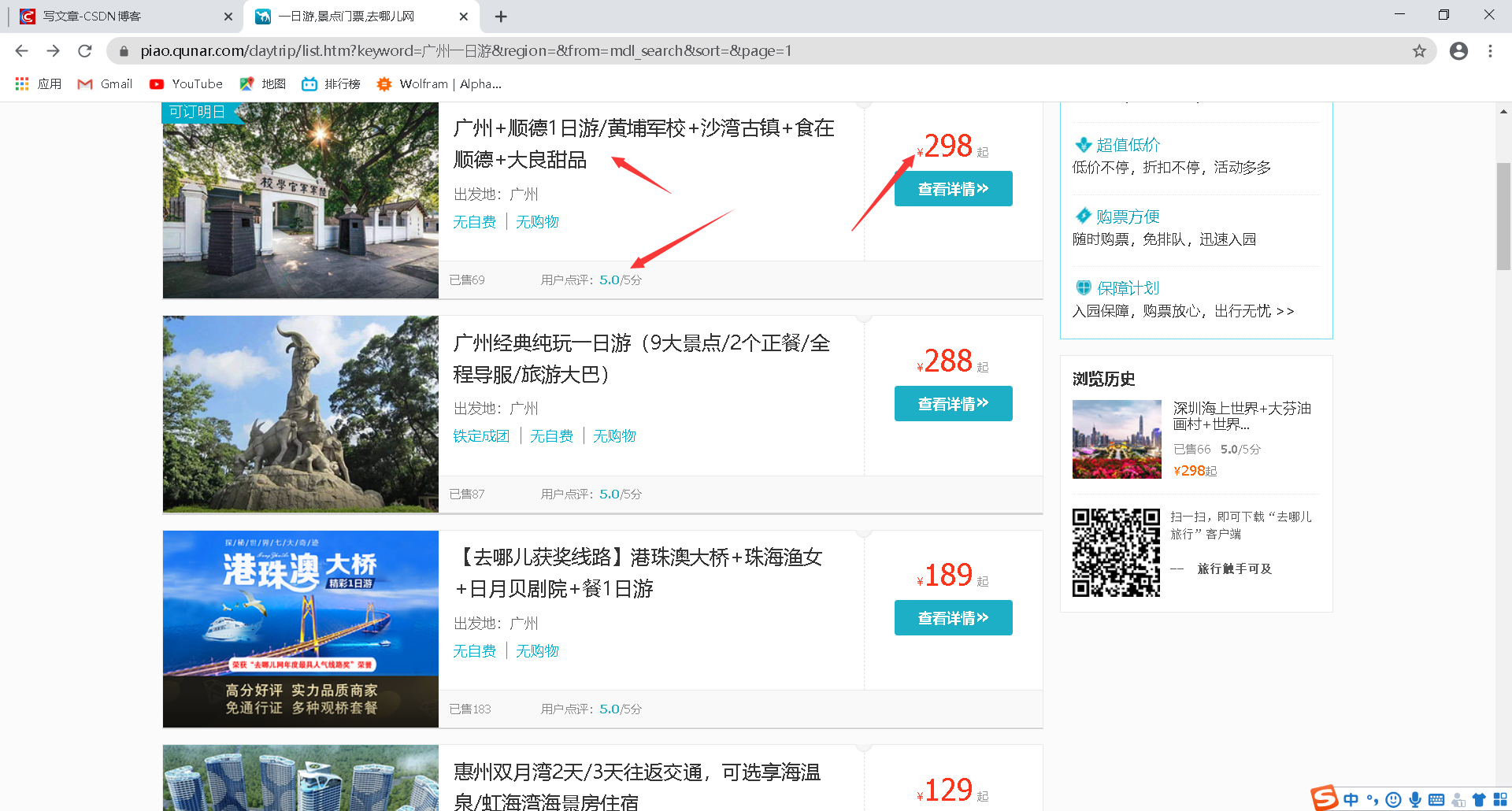Open the 惠州双月湾2天/3天 tour title
Viewport: 1512px width, 811px height.
pos(637,787)
